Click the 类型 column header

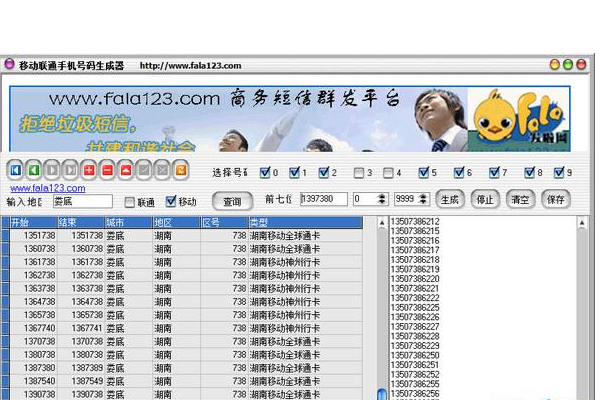305,222
